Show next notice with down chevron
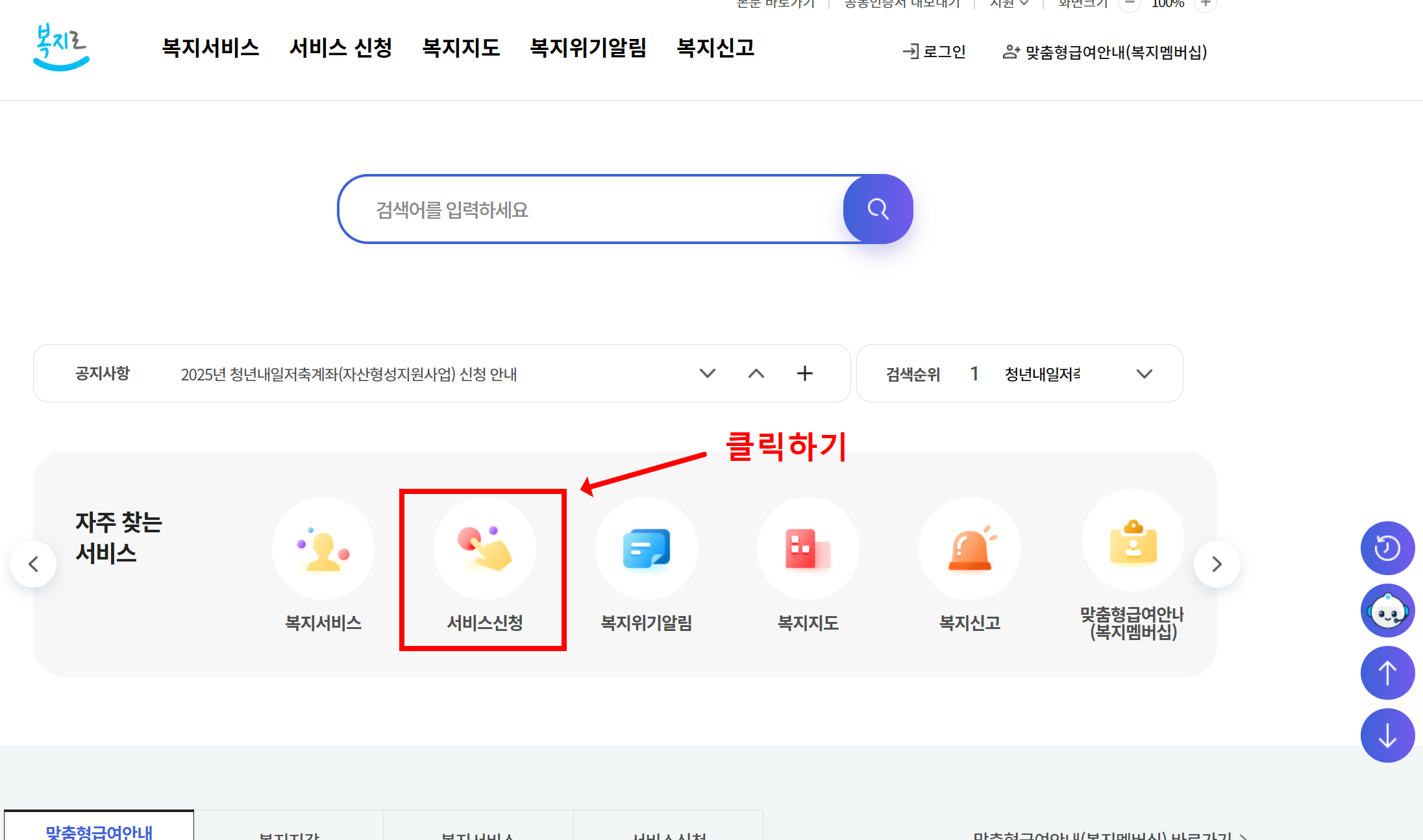Screen dimensions: 1423x840 point(708,373)
